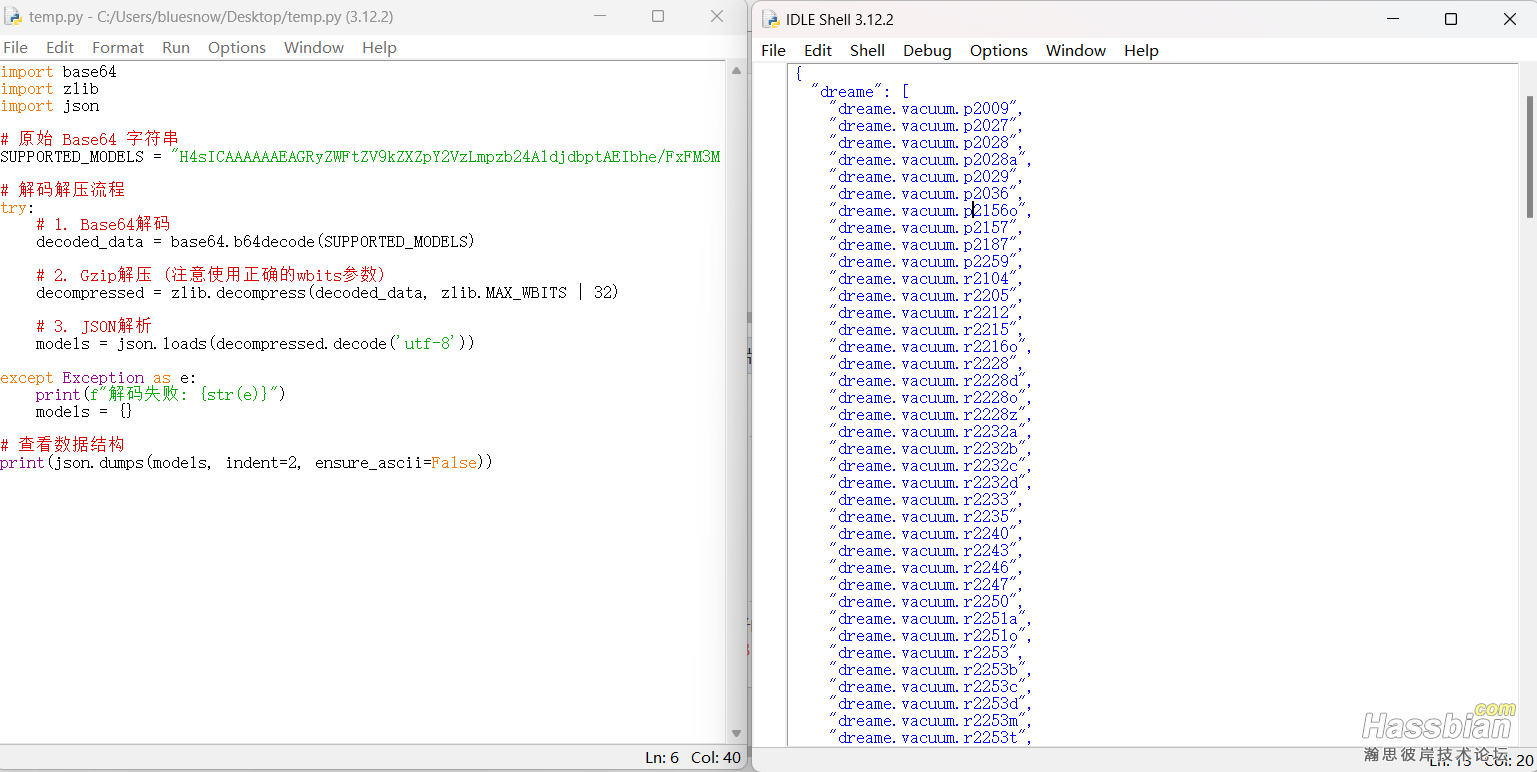1537x772 pixels.
Task: Click 'dreame.vacuum.p2157' in shell output
Action: pos(926,228)
